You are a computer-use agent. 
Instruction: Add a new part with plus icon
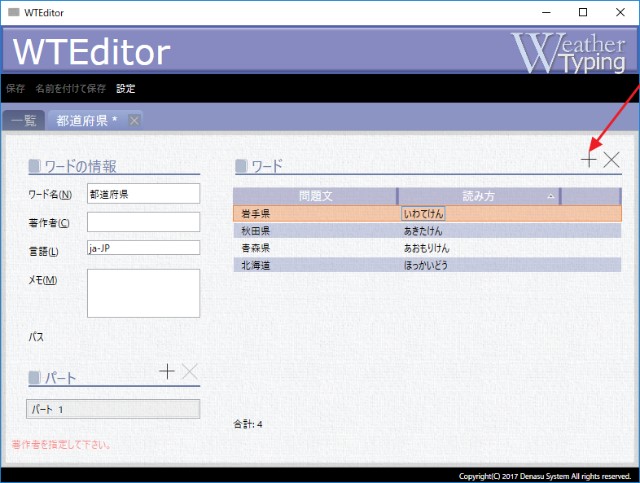(x=167, y=372)
